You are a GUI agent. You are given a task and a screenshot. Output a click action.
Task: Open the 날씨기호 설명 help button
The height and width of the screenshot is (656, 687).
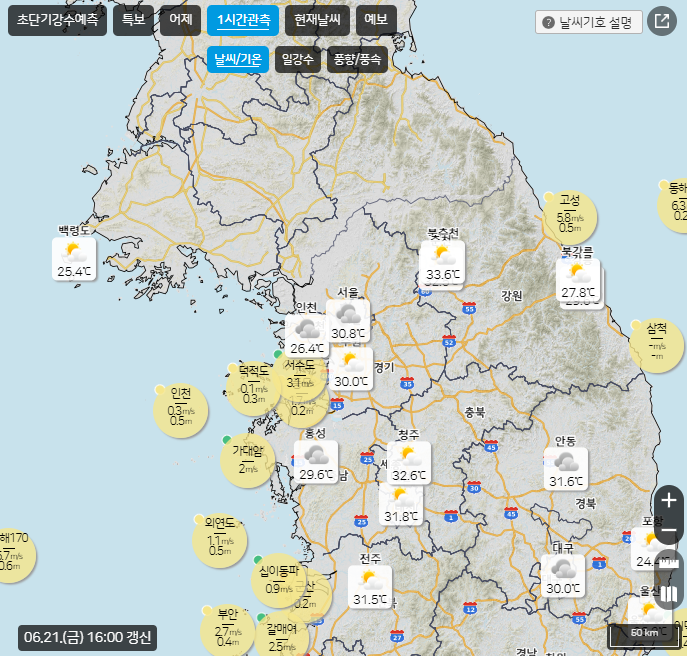(x=588, y=22)
